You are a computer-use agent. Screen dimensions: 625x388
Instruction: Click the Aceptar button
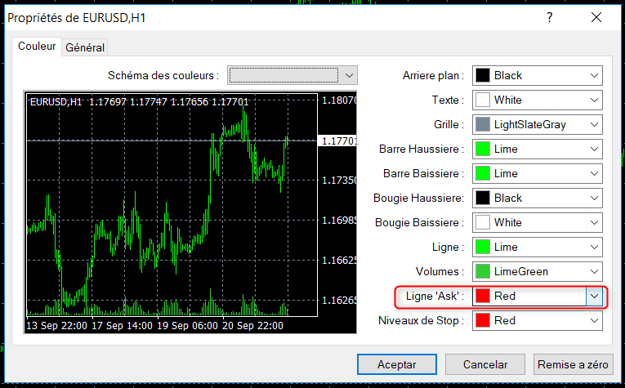click(x=397, y=364)
